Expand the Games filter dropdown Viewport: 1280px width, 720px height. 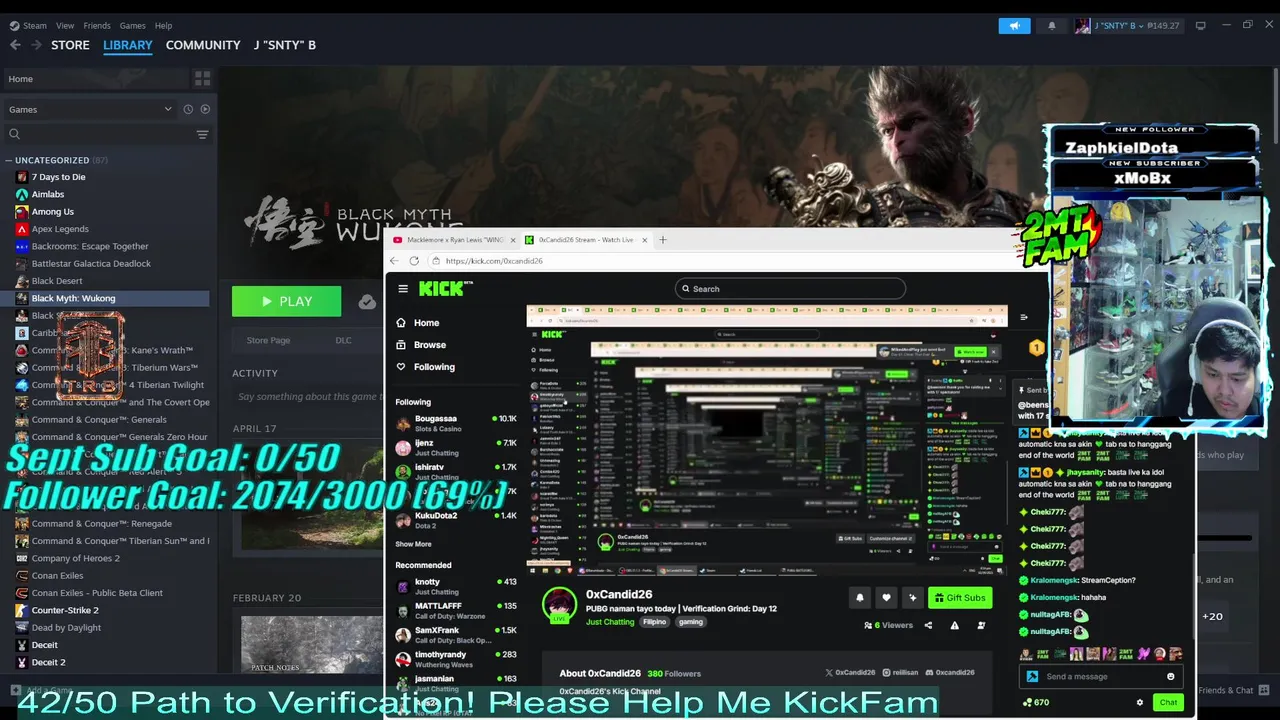(x=90, y=109)
